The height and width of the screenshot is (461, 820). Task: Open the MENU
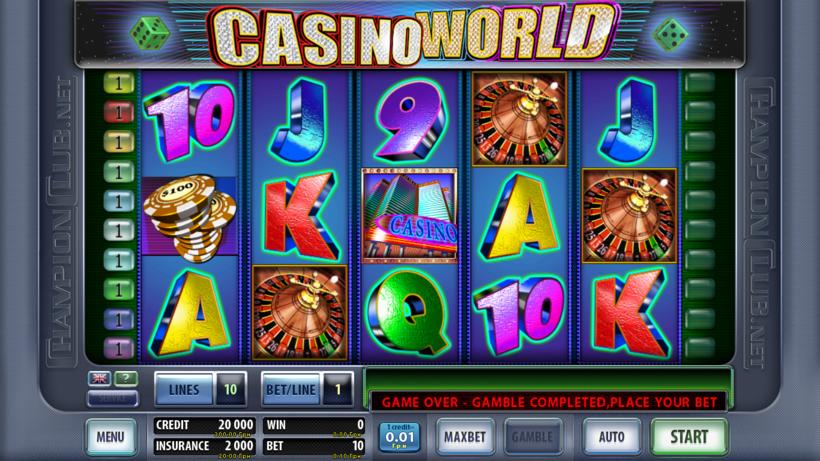111,436
